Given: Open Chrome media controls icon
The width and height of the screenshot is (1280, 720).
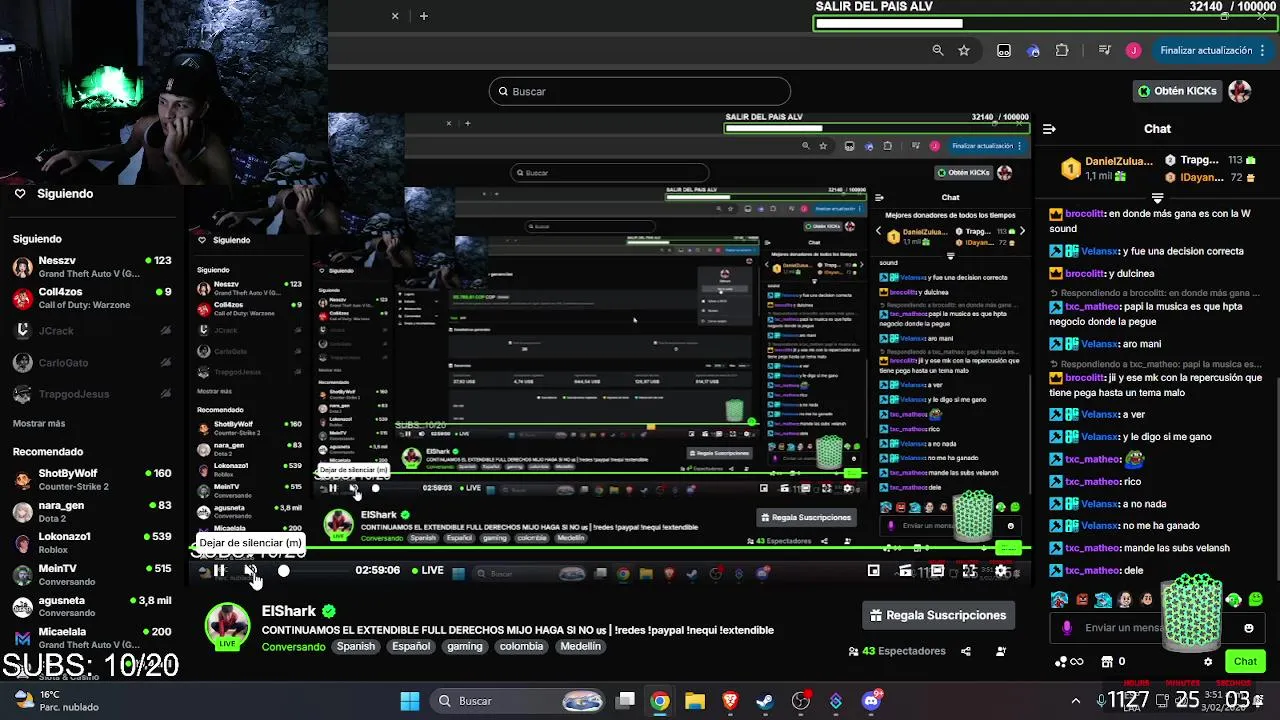Looking at the screenshot, I should click(1104, 50).
